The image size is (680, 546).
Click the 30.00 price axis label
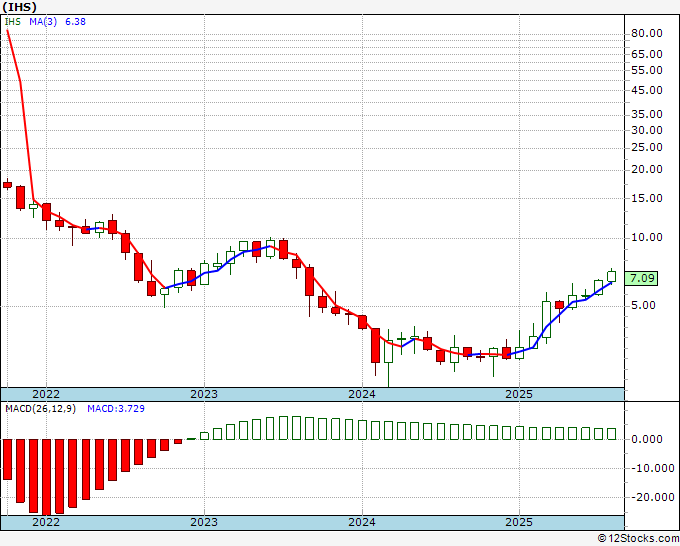tap(647, 130)
